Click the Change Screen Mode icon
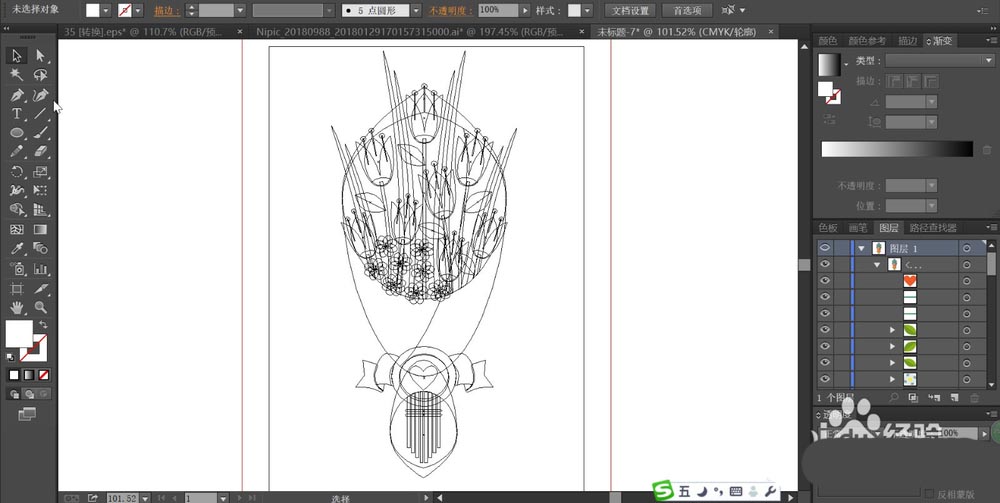This screenshot has width=1000, height=503. coord(27,414)
